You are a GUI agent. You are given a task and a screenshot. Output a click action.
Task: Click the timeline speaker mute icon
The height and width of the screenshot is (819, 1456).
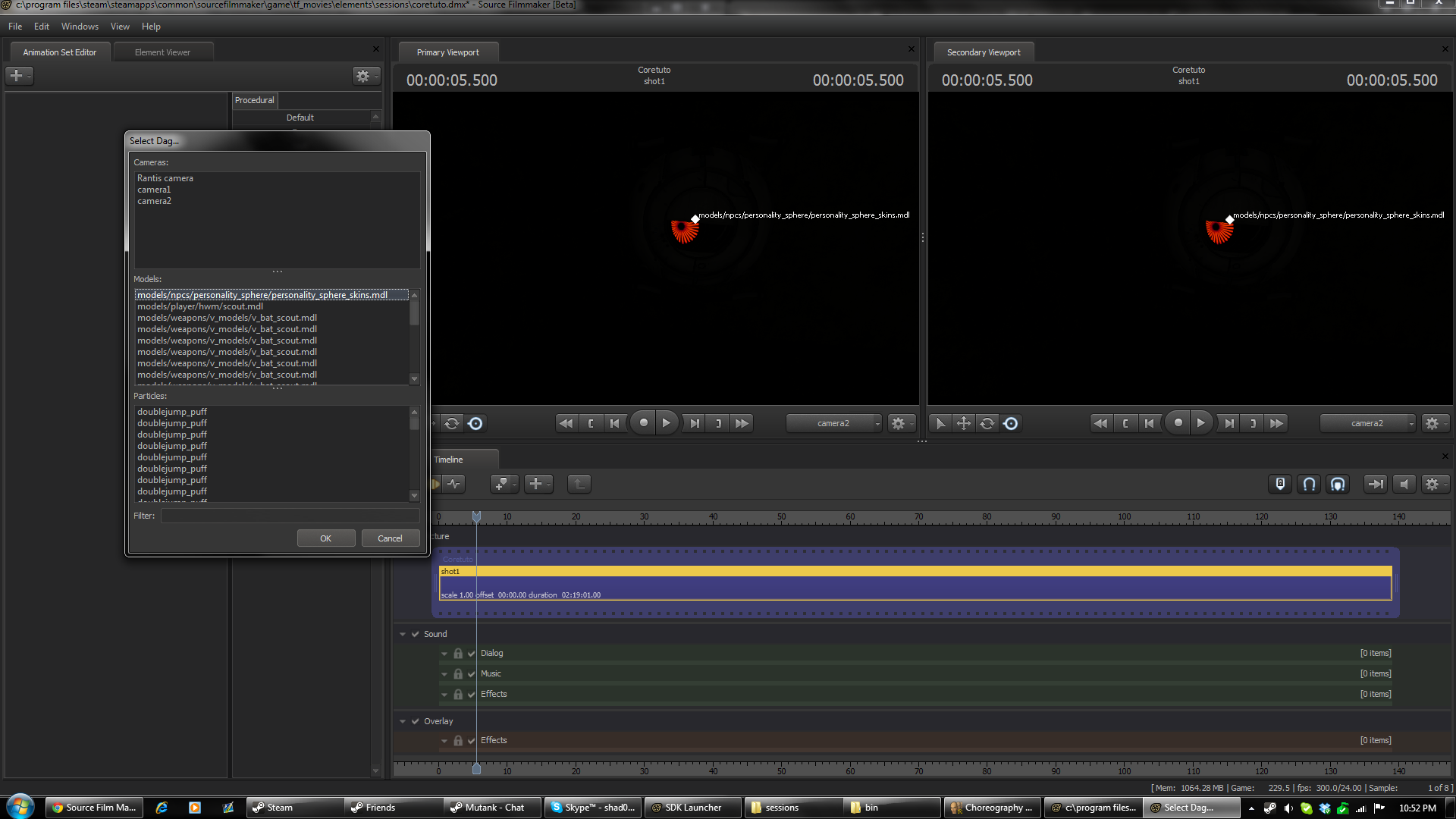(x=1404, y=484)
